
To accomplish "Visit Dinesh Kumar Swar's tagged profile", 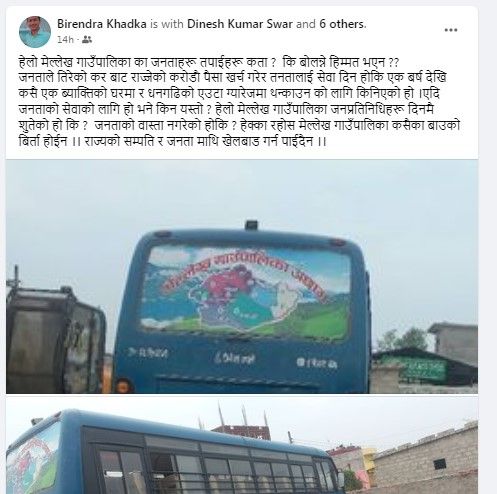I will (x=240, y=24).
